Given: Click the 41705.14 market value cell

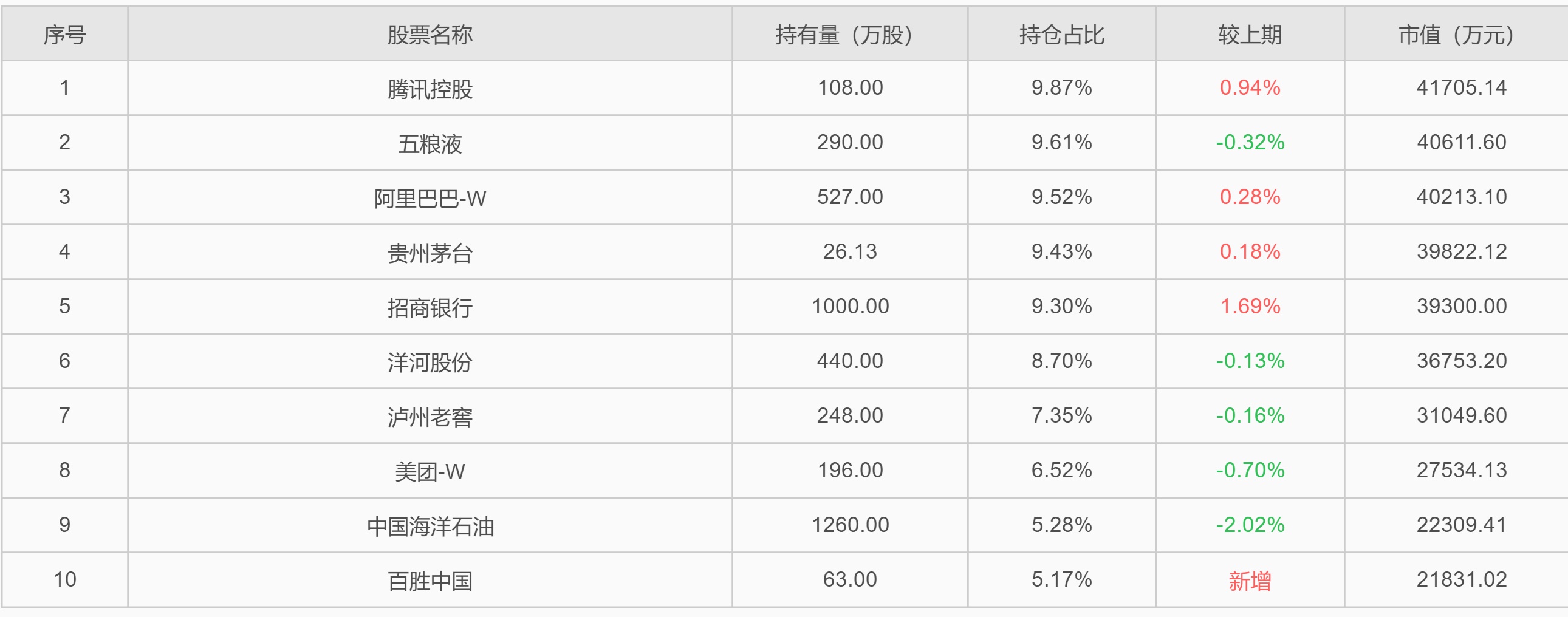Looking at the screenshot, I should pyautogui.click(x=1461, y=87).
